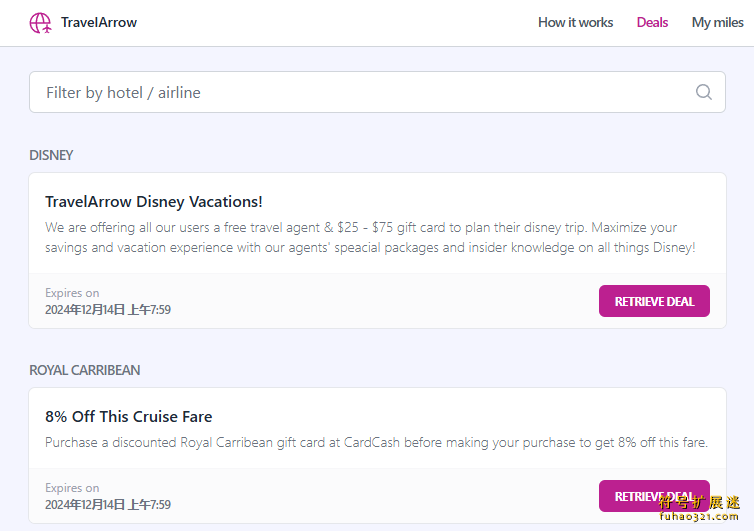Select the TravelArrow Disney Vacations! title
The image size is (754, 531).
(154, 202)
